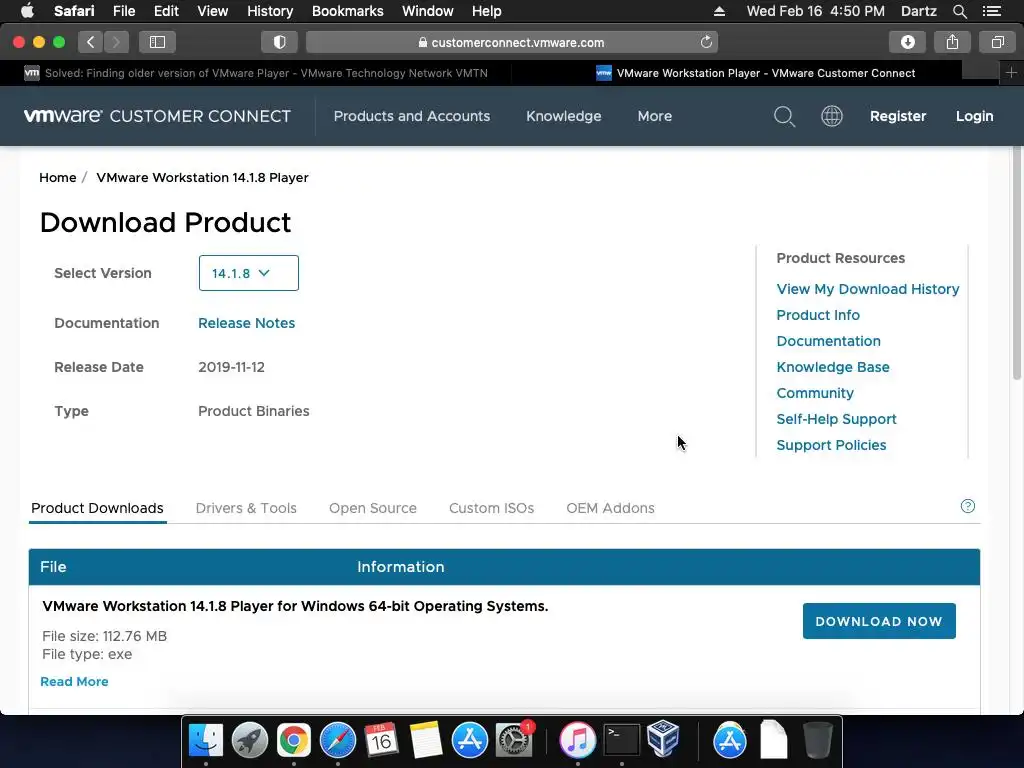Expand Products and Accounts menu
Screen dimensions: 1024x768
[411, 116]
